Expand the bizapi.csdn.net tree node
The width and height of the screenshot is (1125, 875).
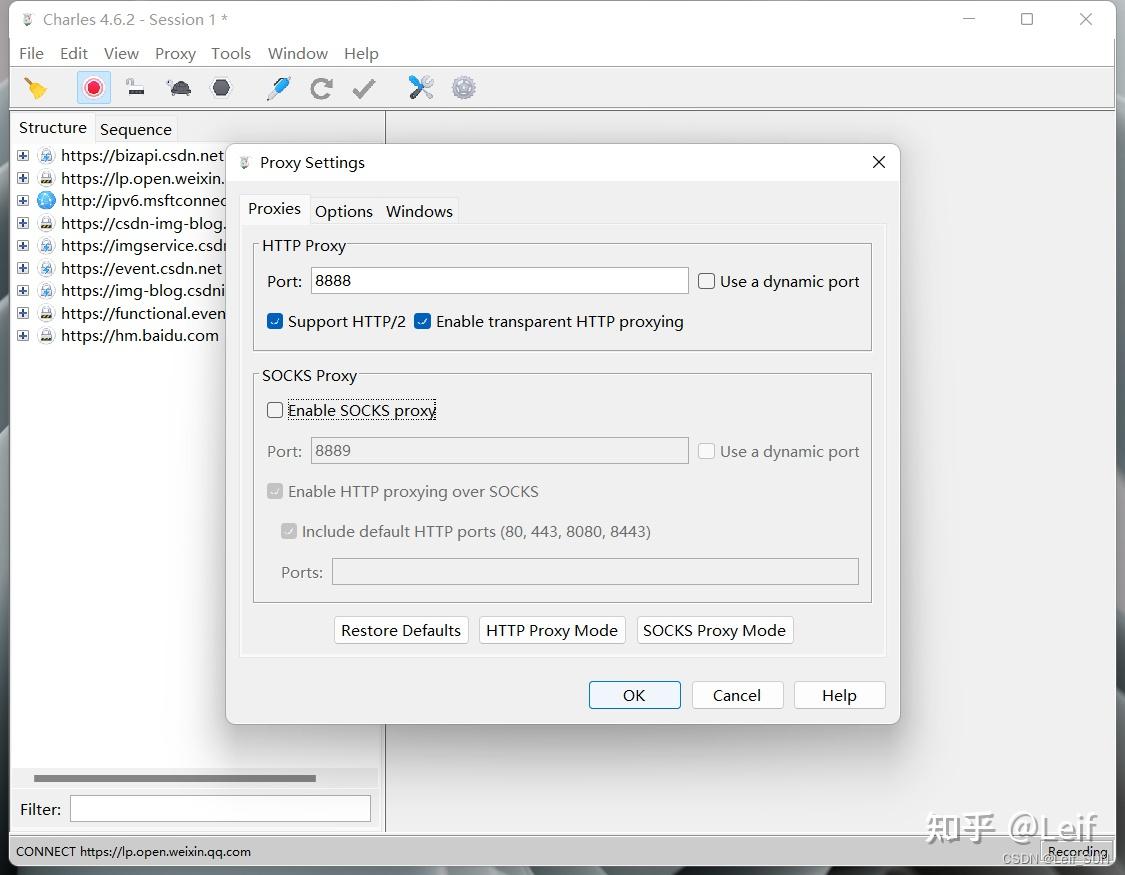23,156
